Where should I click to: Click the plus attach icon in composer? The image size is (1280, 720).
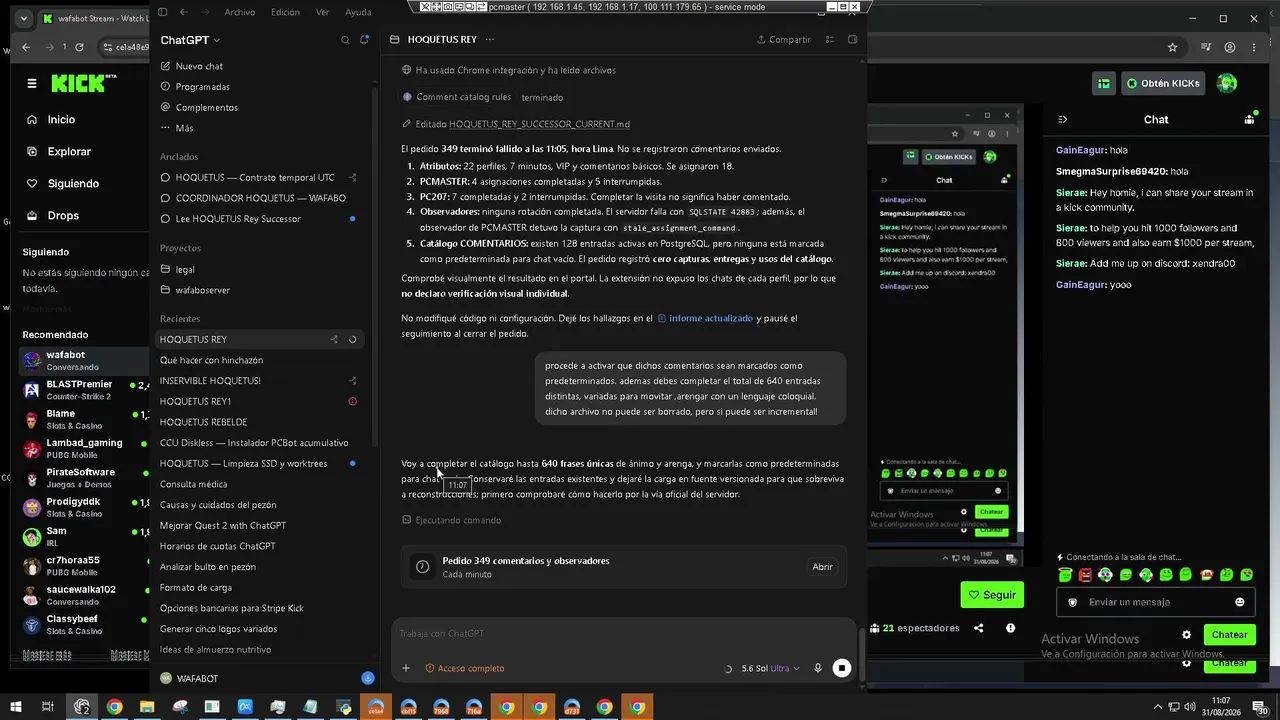[406, 668]
